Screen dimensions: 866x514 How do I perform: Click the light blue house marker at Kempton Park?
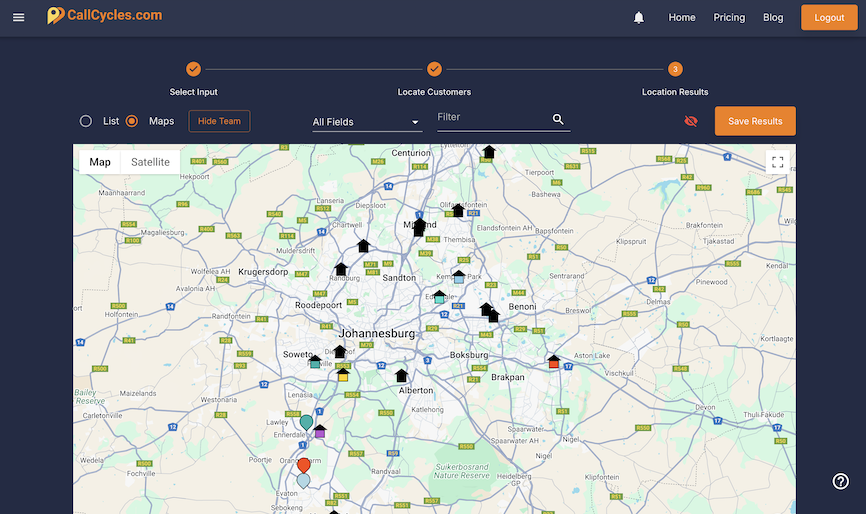[x=459, y=277]
